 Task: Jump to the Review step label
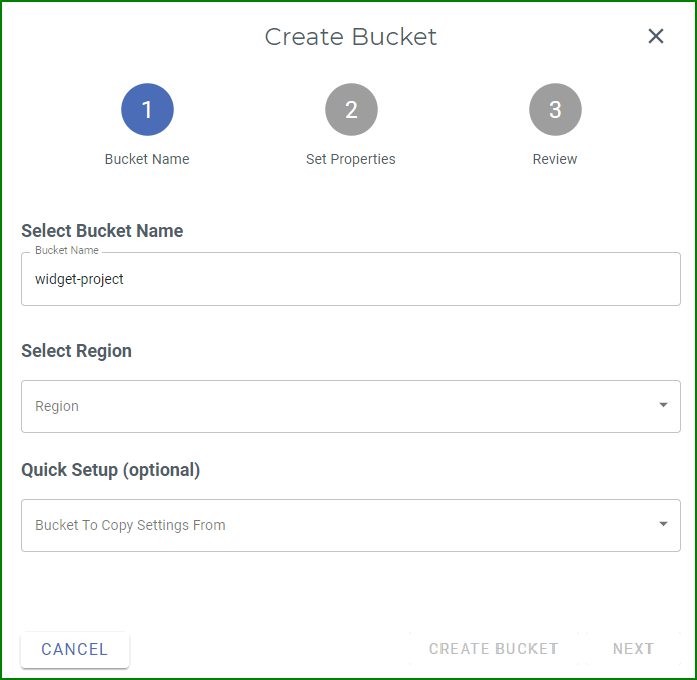tap(555, 159)
